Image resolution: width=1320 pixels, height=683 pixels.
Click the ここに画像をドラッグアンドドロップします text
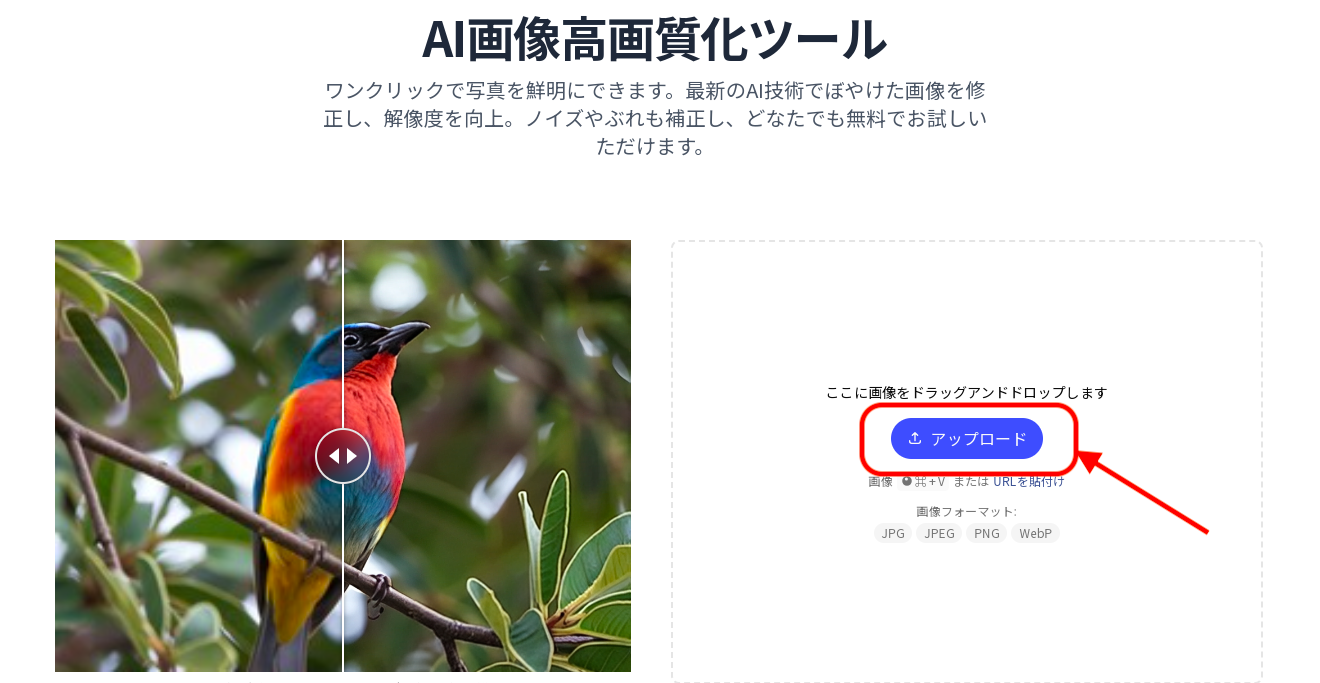tap(966, 393)
